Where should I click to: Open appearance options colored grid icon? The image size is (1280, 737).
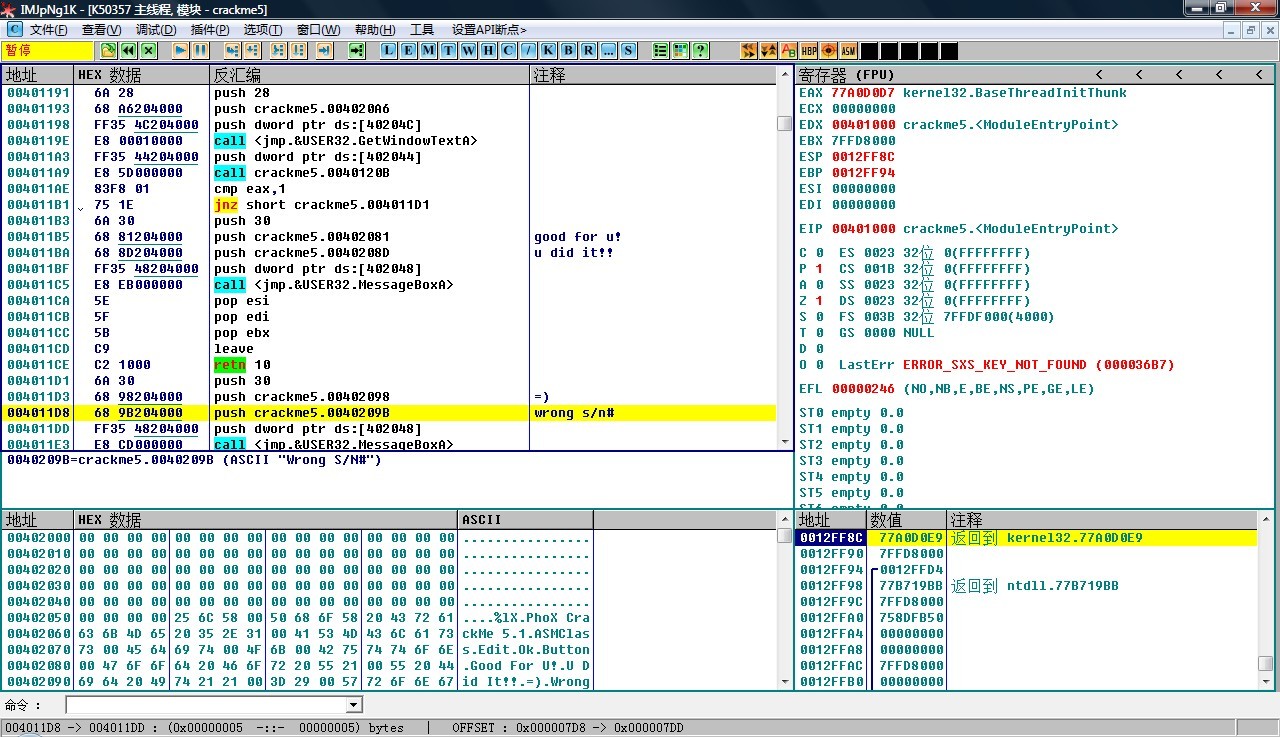[x=681, y=50]
